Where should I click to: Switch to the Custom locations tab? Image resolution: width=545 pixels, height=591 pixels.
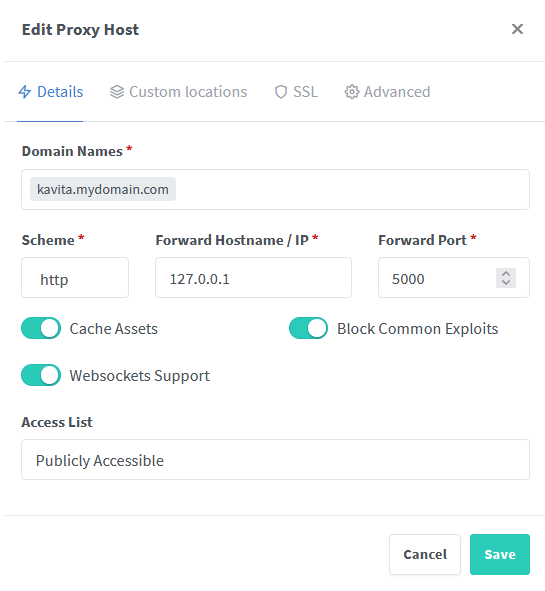pos(178,92)
